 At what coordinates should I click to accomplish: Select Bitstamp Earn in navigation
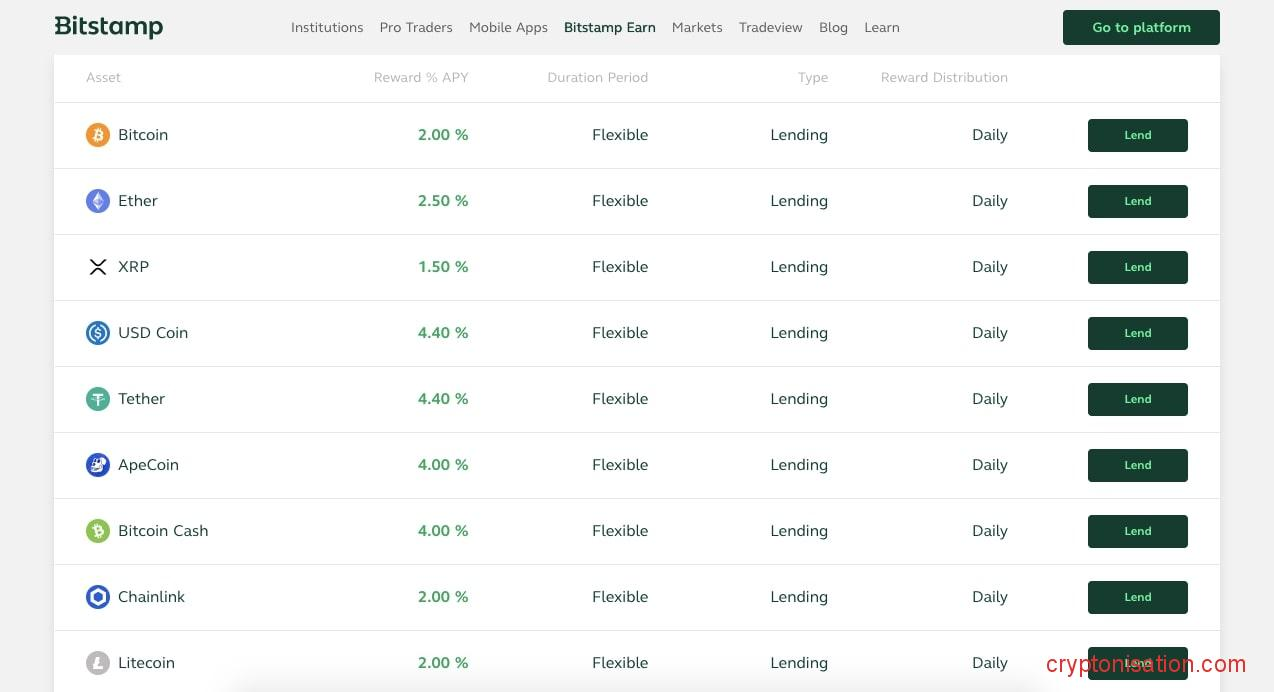[x=609, y=28]
